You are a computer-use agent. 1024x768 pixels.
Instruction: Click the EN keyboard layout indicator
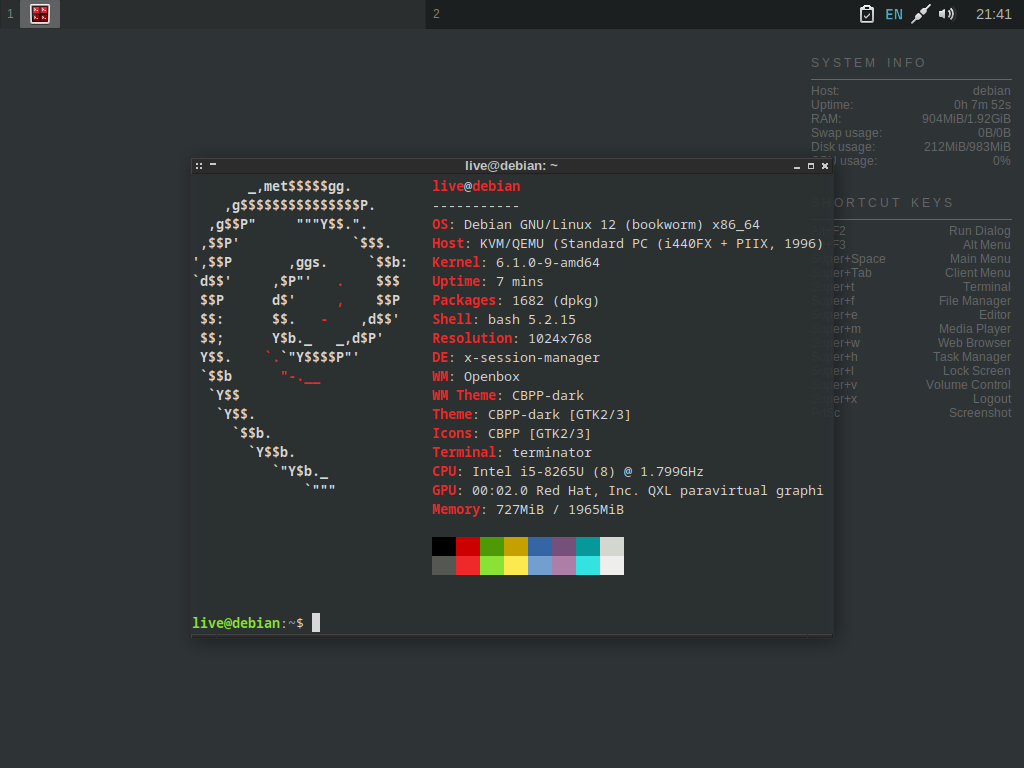(x=894, y=14)
